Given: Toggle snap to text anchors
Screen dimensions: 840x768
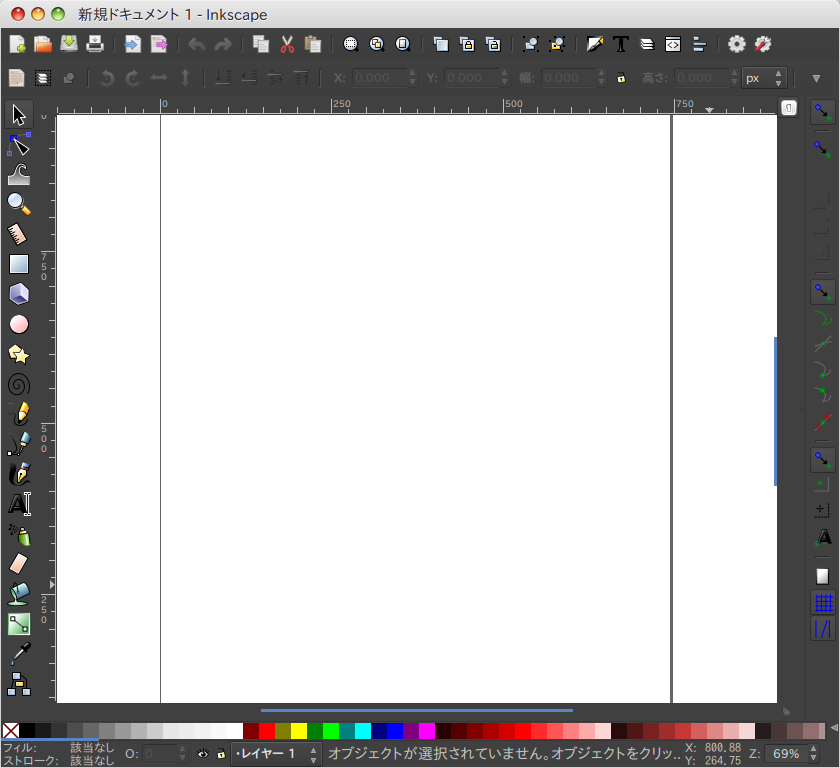Looking at the screenshot, I should click(823, 537).
